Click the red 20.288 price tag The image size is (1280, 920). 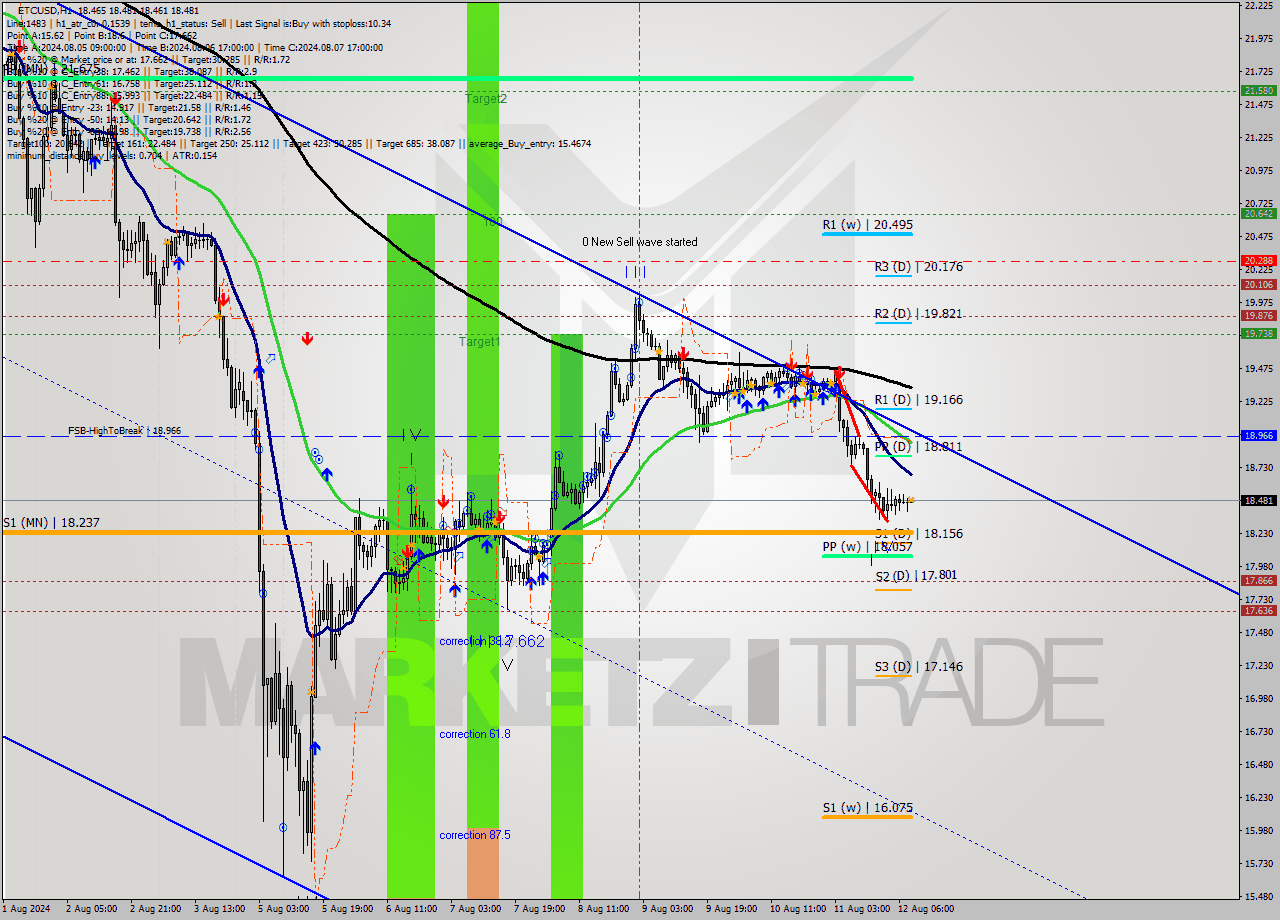pyautogui.click(x=1258, y=261)
